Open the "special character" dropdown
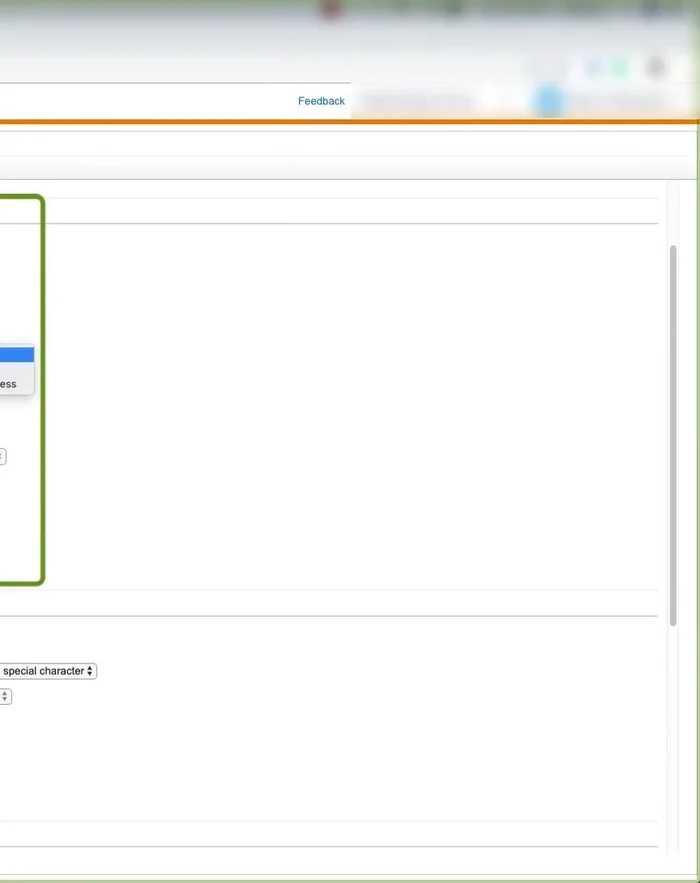 pos(47,671)
